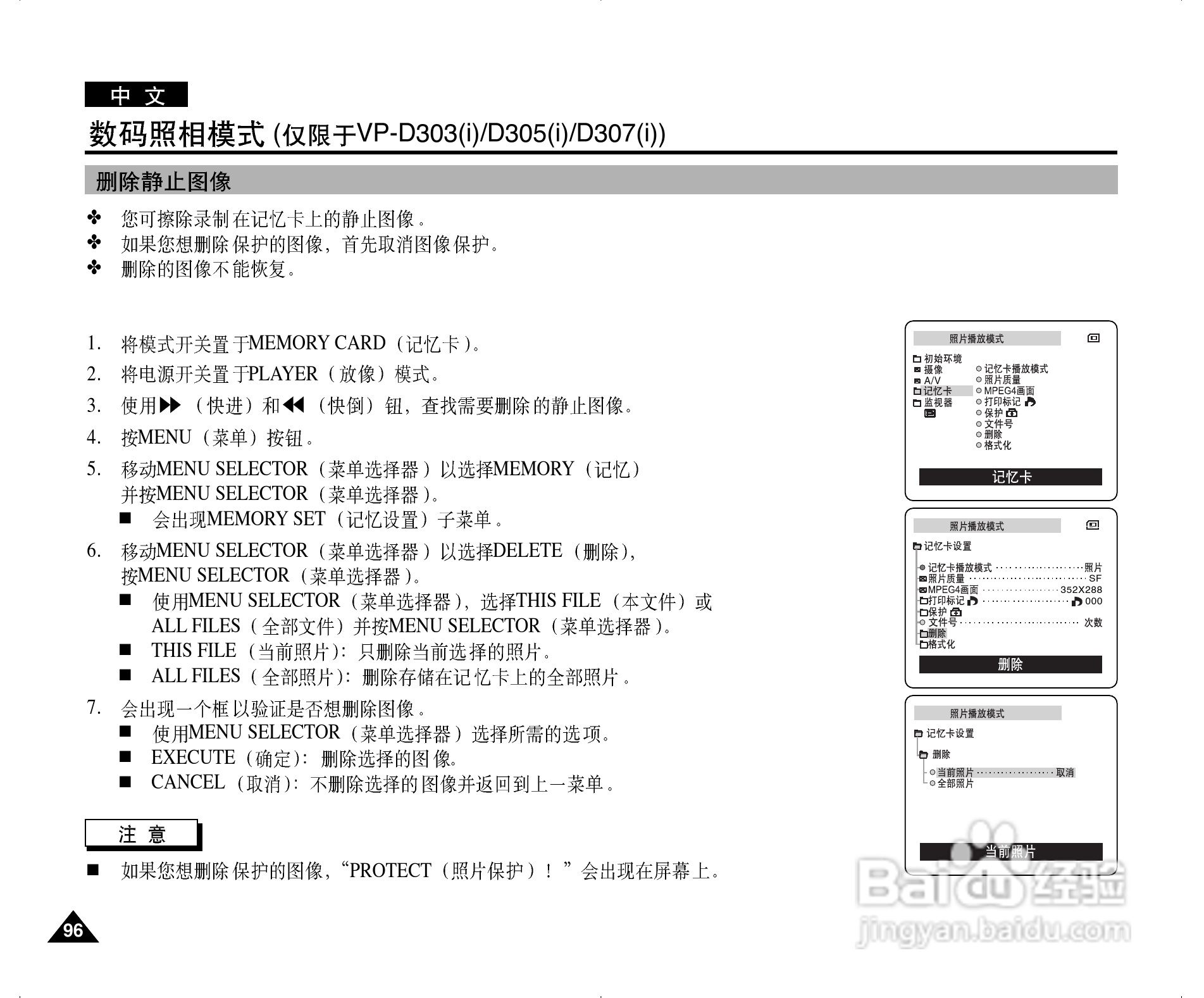This screenshot has width=1204, height=998.
Task: Click the 中文 language tag
Action: (x=137, y=95)
